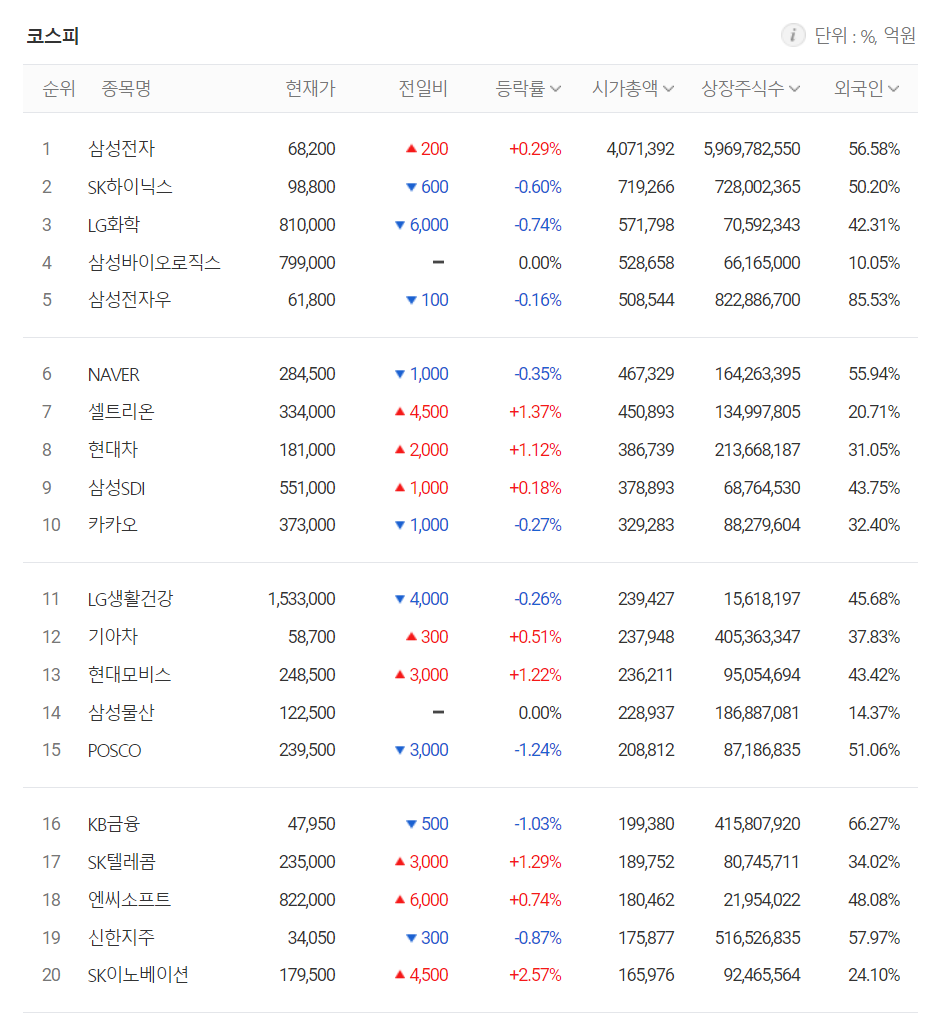The image size is (943, 1023).
Task: Open the 삼성전자 stock link
Action: click(121, 149)
